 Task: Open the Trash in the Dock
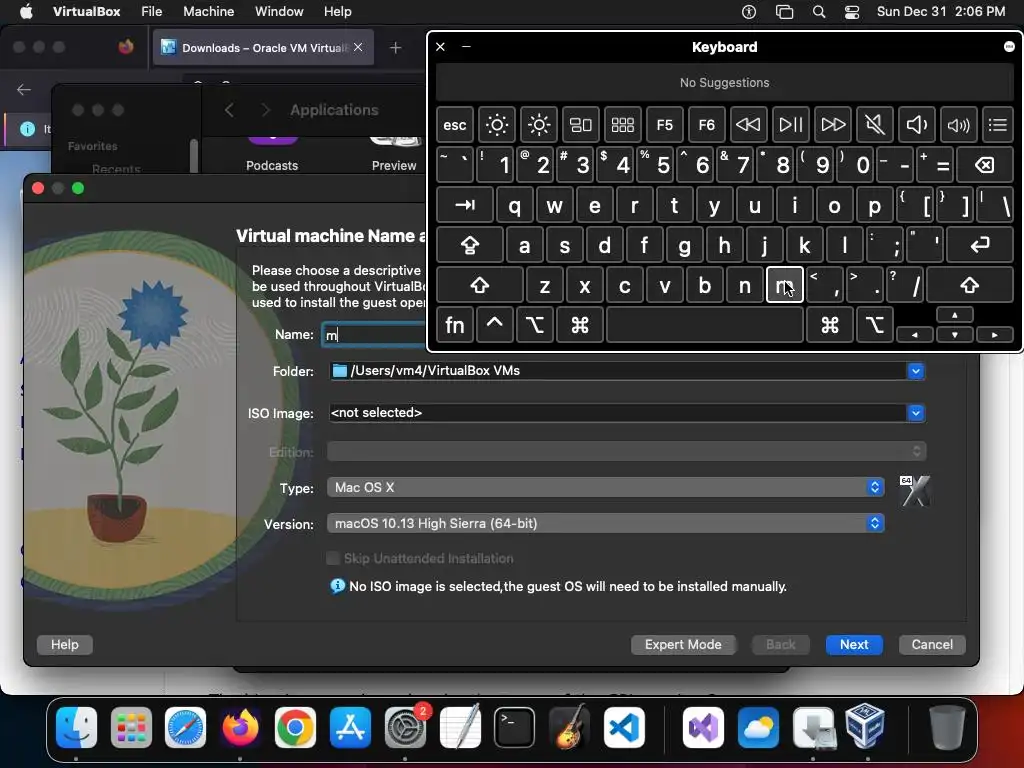(x=947, y=727)
